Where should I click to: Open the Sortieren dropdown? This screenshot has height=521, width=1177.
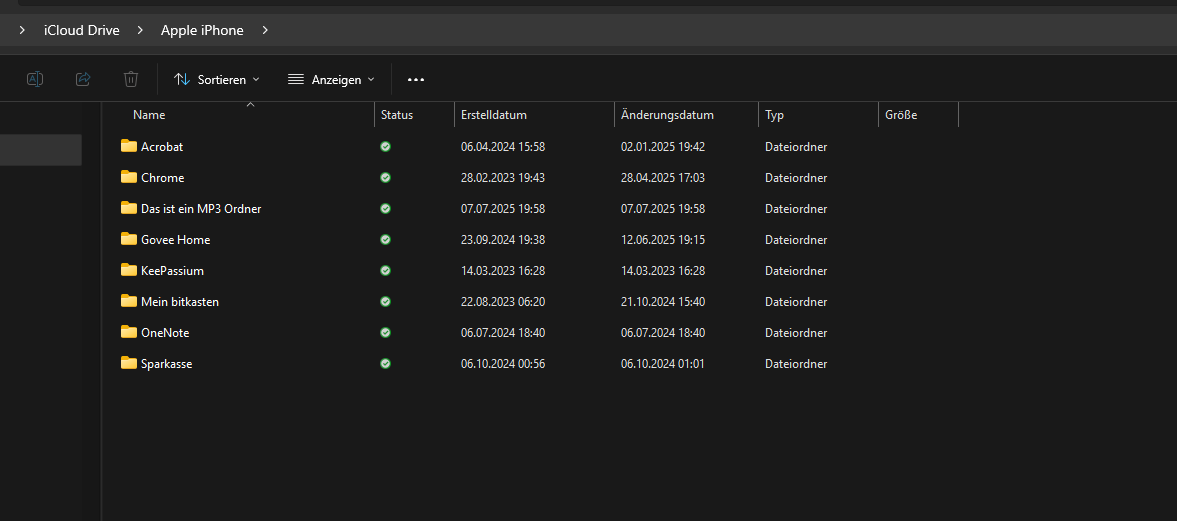(217, 79)
